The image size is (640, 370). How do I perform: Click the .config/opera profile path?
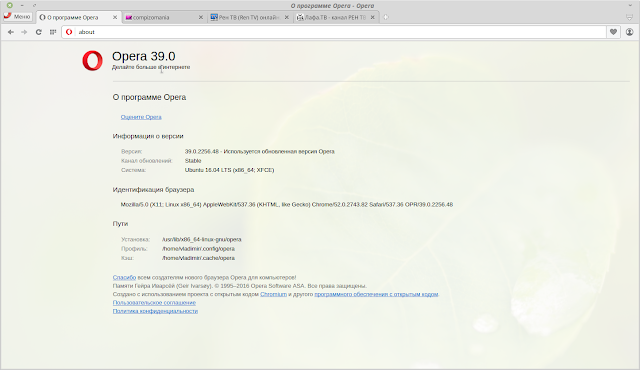pyautogui.click(x=198, y=249)
